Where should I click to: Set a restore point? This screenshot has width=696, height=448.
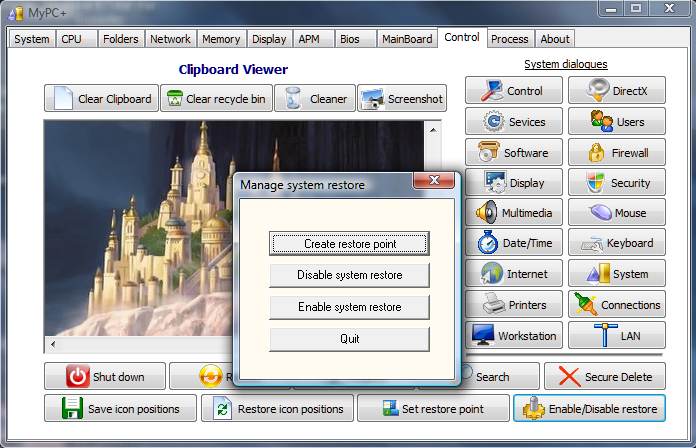pyautogui.click(x=433, y=408)
